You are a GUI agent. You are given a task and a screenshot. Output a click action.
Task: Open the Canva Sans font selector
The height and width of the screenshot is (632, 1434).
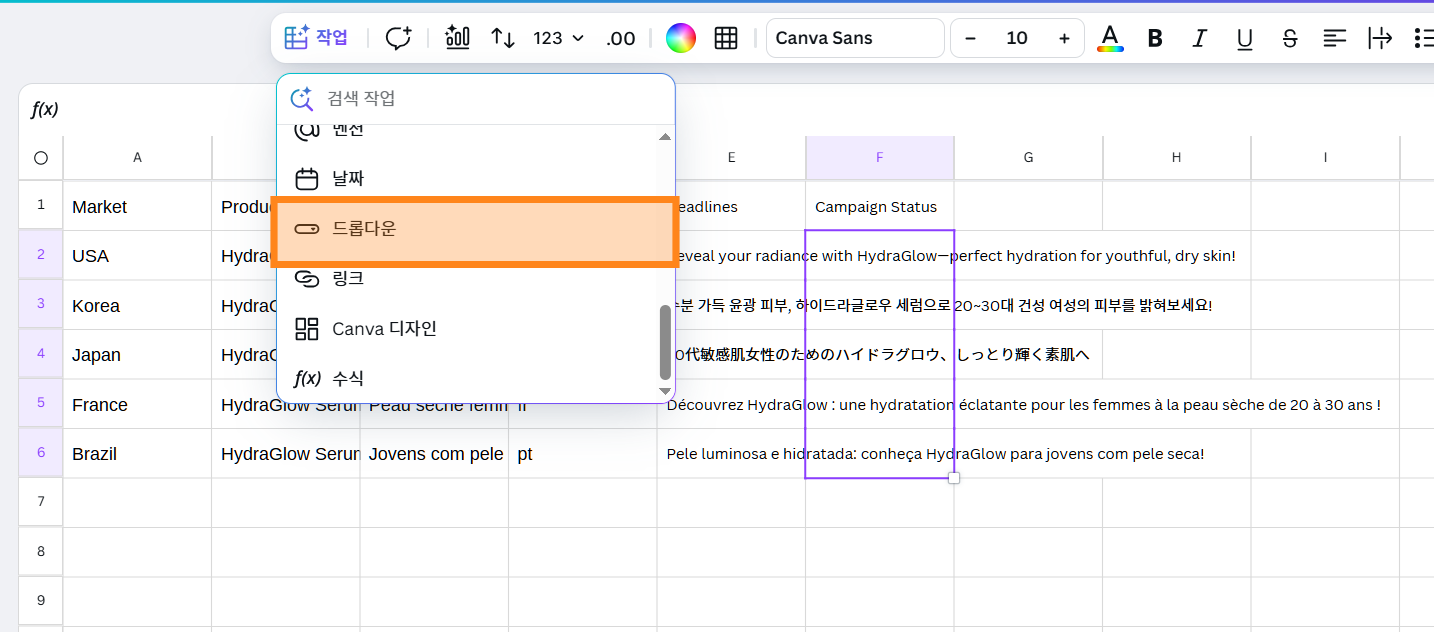855,38
